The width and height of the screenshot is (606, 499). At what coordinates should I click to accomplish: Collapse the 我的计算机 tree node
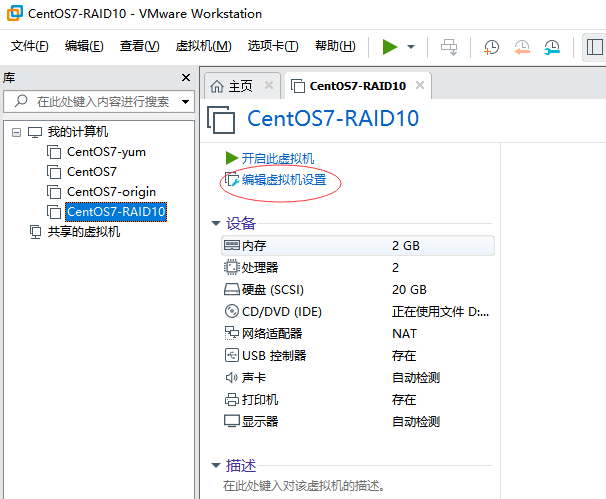16,133
